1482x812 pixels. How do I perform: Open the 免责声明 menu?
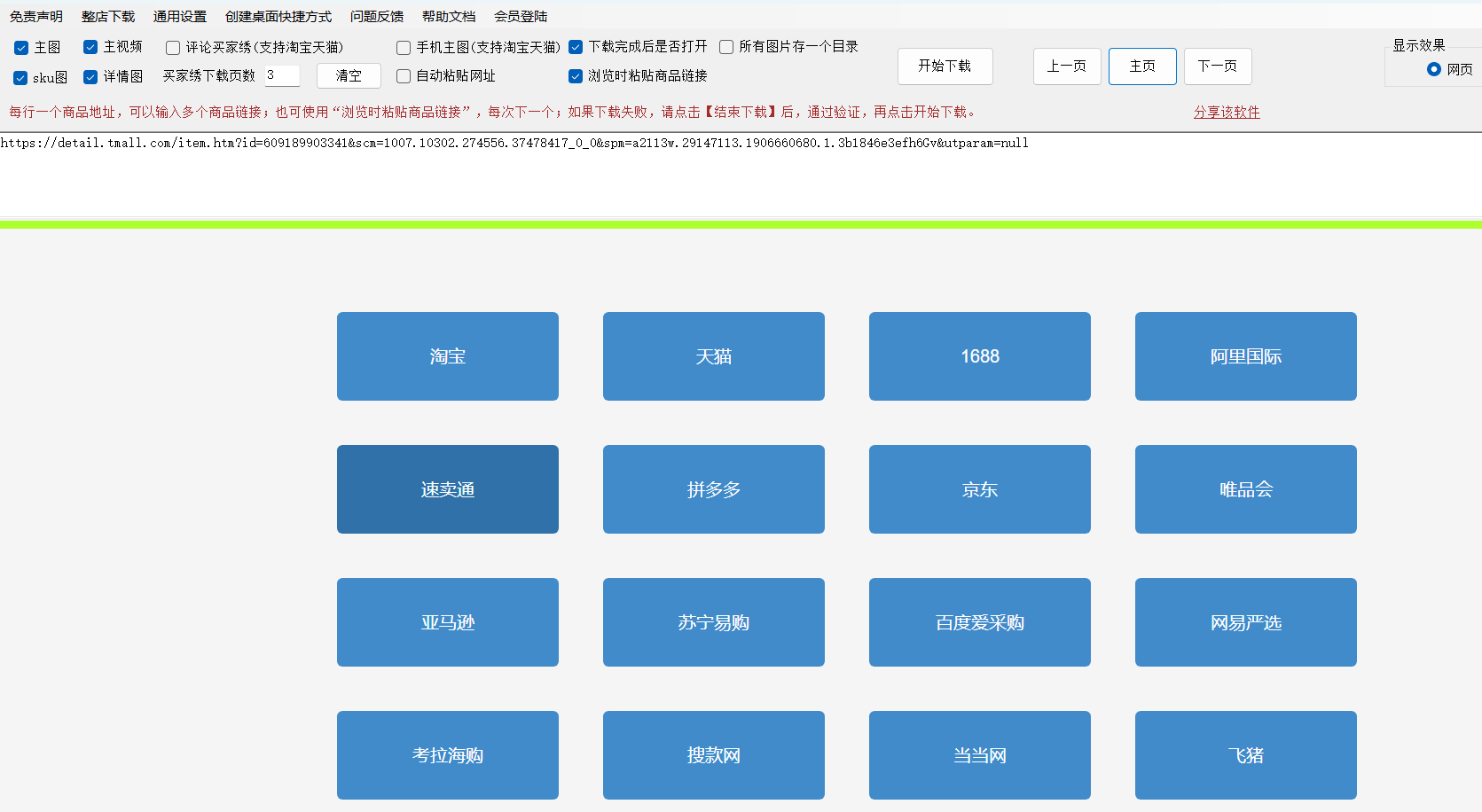pos(36,17)
